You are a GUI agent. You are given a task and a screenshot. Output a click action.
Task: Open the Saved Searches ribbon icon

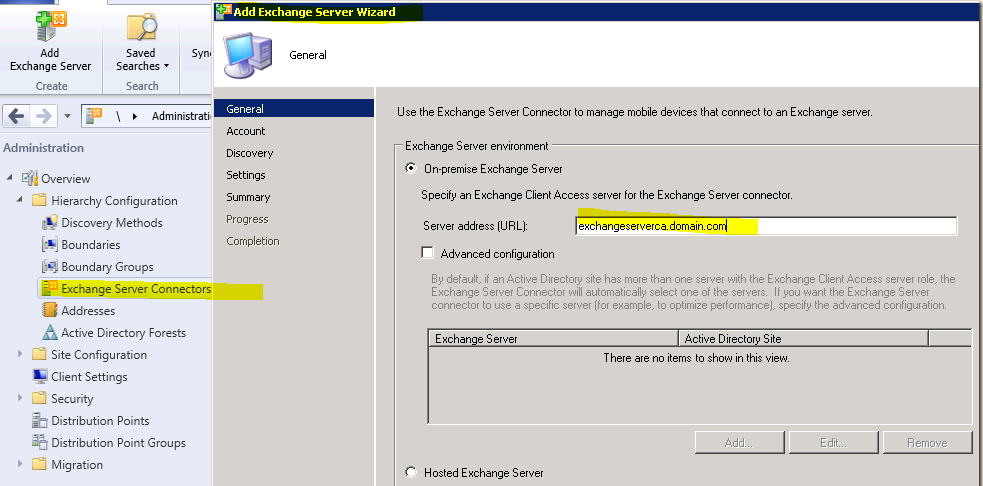coord(142,26)
